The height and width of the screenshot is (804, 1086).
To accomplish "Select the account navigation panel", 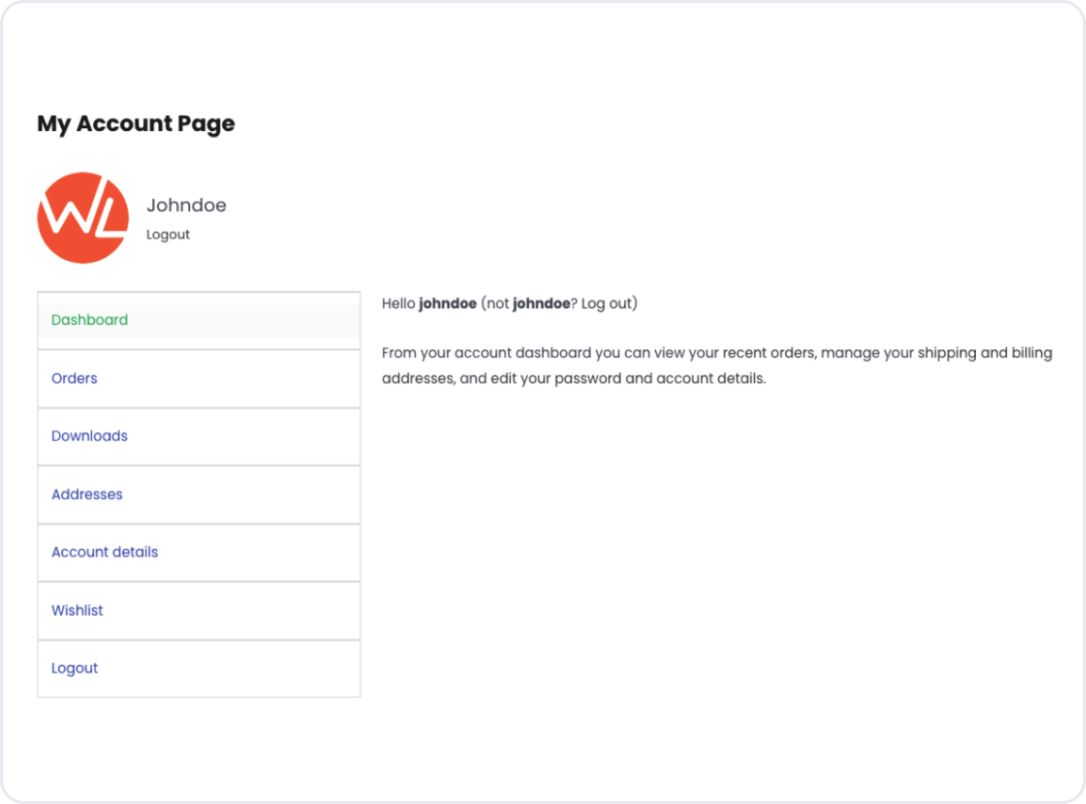I will 198,494.
